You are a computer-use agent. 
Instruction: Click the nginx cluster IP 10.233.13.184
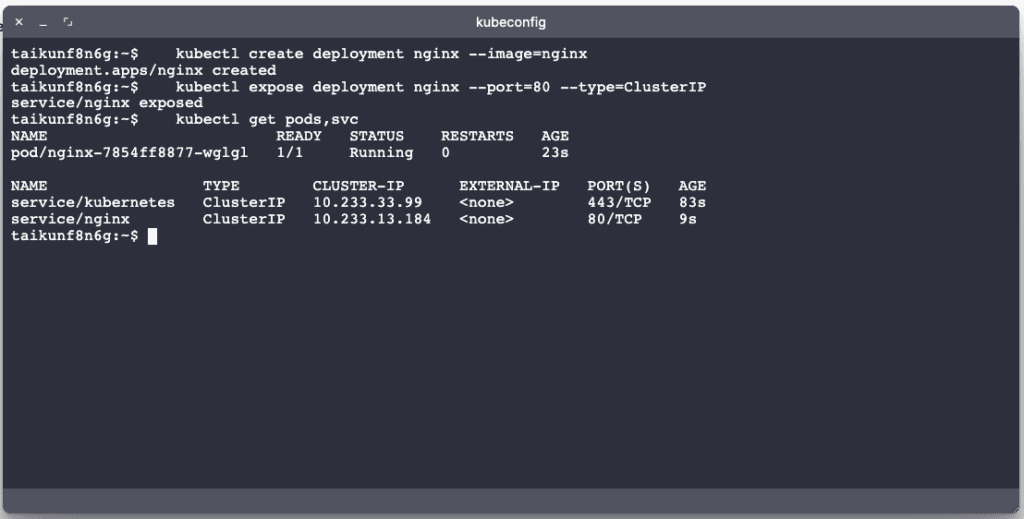click(371, 219)
